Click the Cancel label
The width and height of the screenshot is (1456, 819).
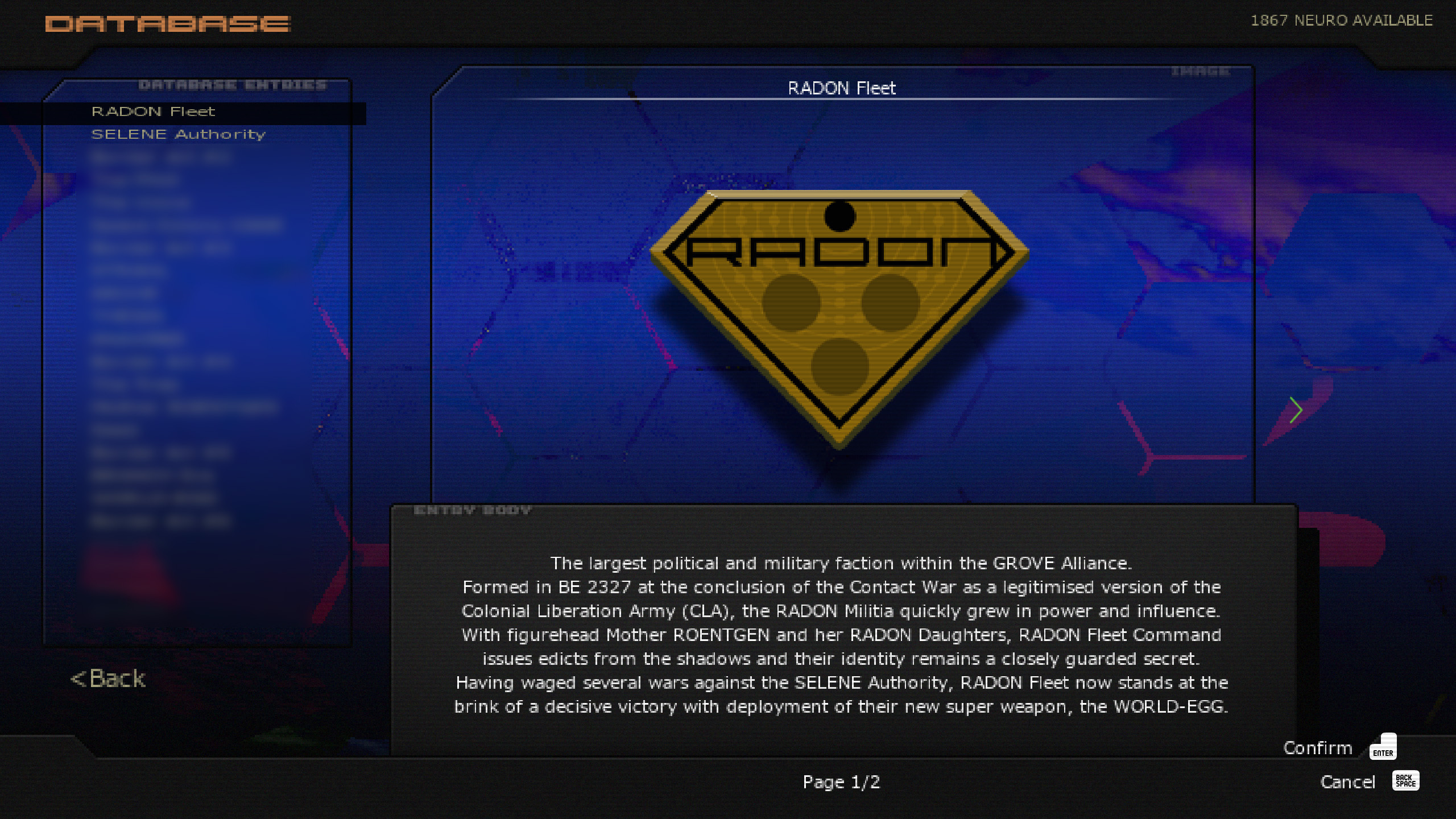[x=1347, y=782]
